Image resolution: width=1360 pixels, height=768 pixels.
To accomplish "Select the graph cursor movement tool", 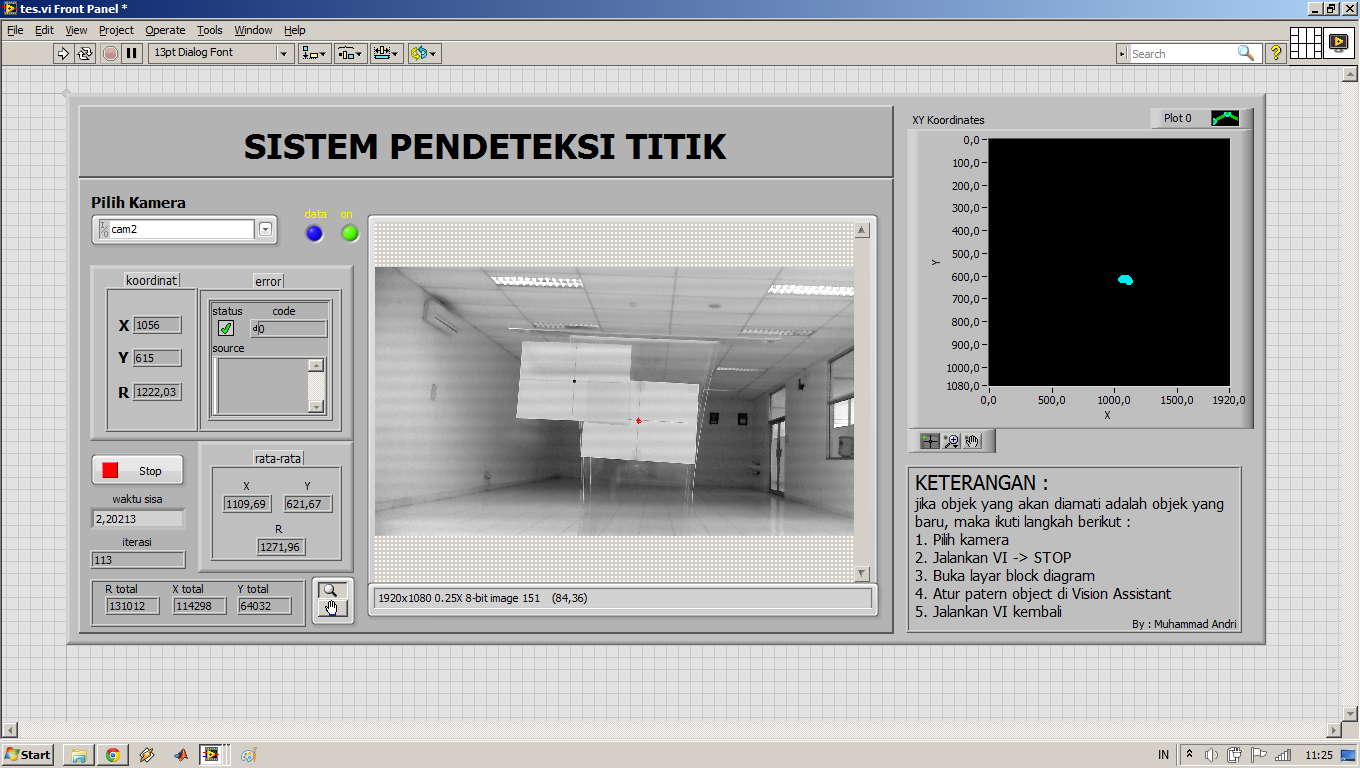I will click(930, 441).
